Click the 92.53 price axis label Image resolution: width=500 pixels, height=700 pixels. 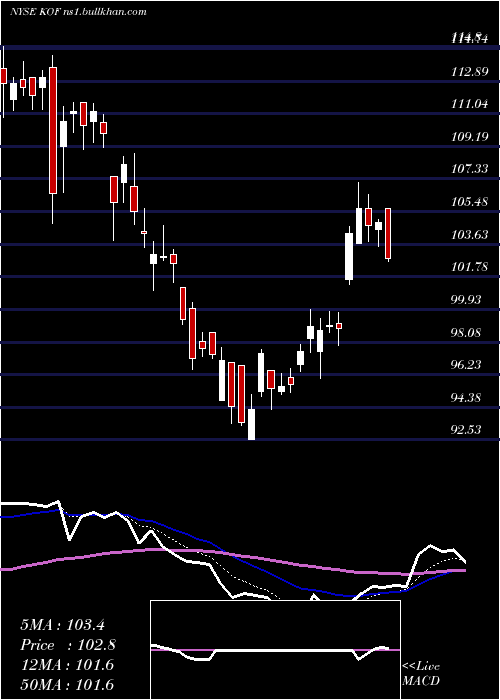click(467, 429)
